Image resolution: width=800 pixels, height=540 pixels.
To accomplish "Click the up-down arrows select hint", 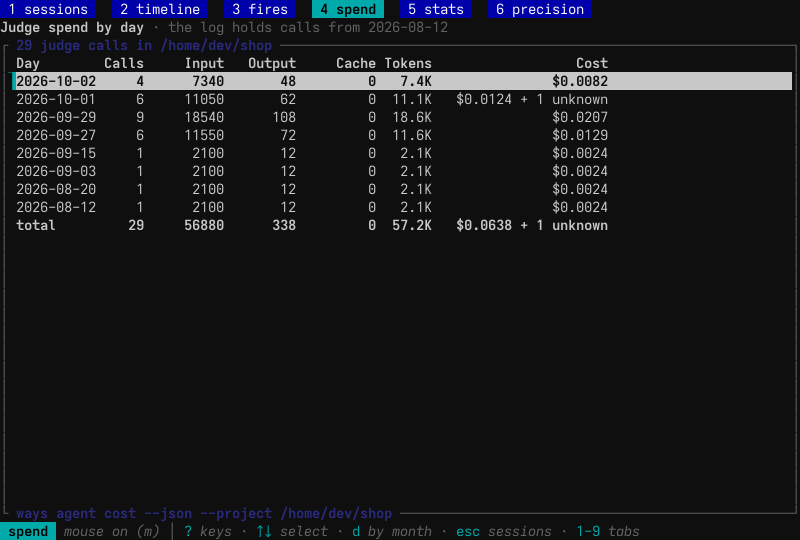I will [x=292, y=531].
